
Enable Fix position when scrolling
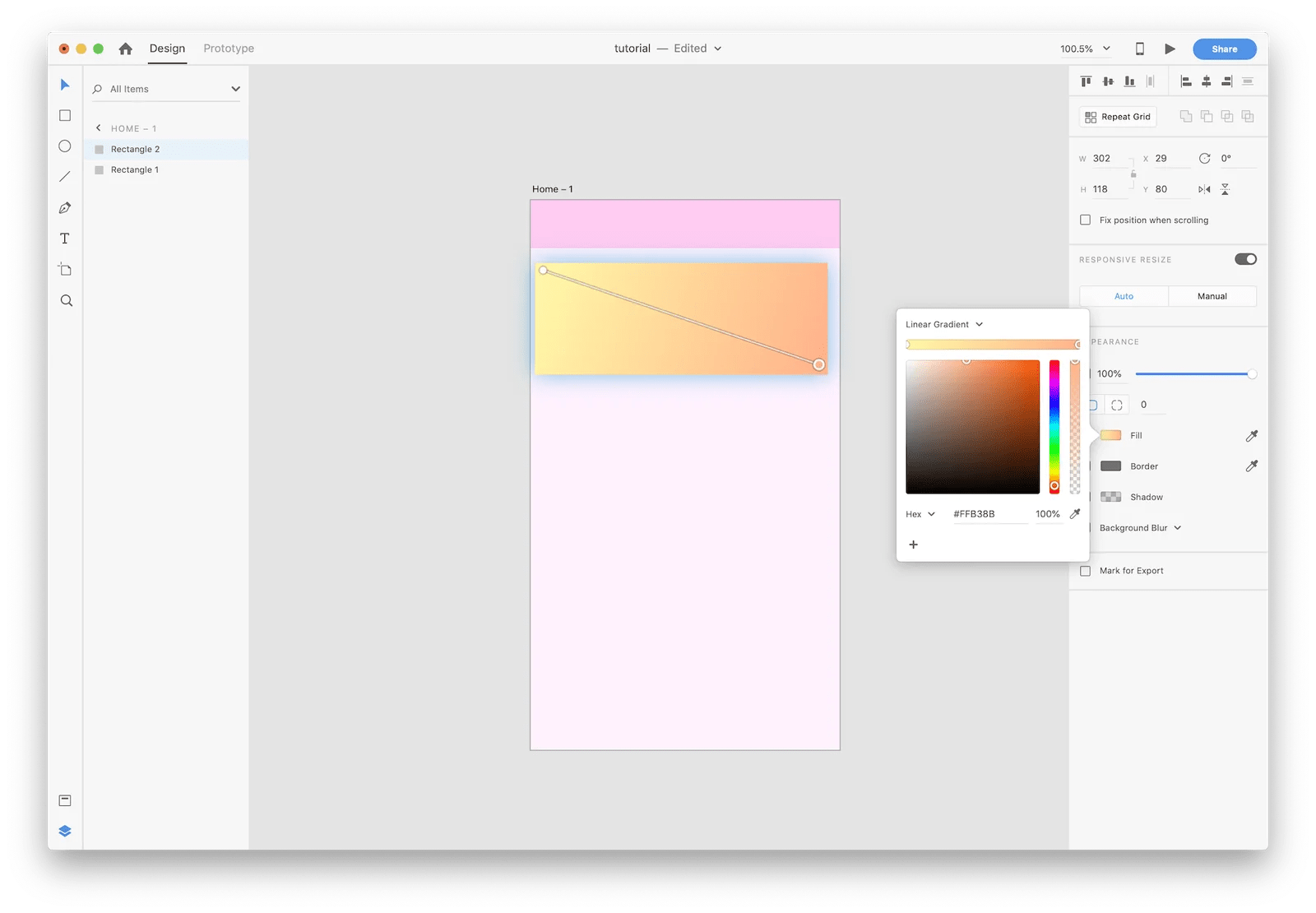pos(1086,220)
